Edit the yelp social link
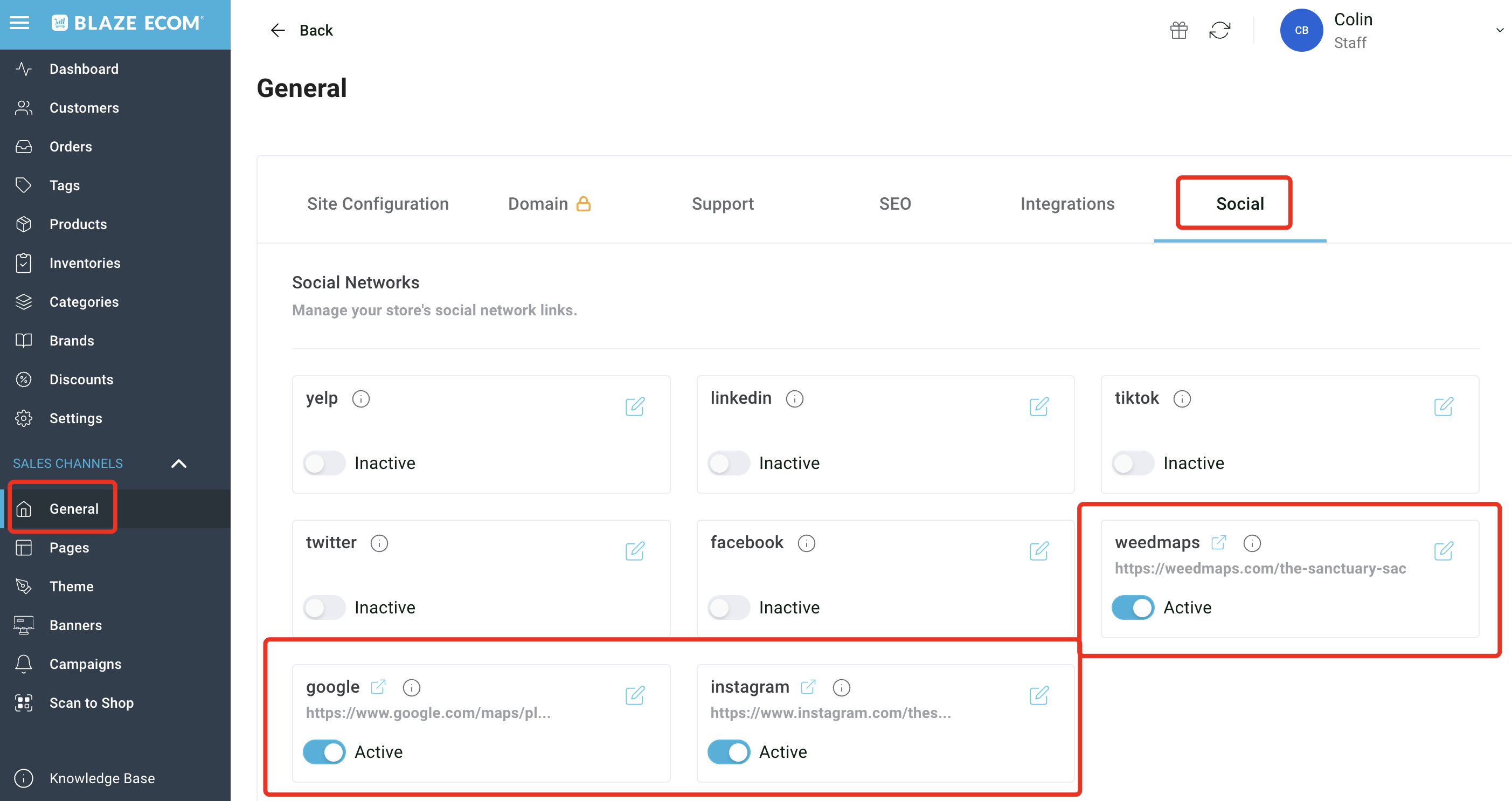Screen dimensions: 1512x801 tap(635, 406)
